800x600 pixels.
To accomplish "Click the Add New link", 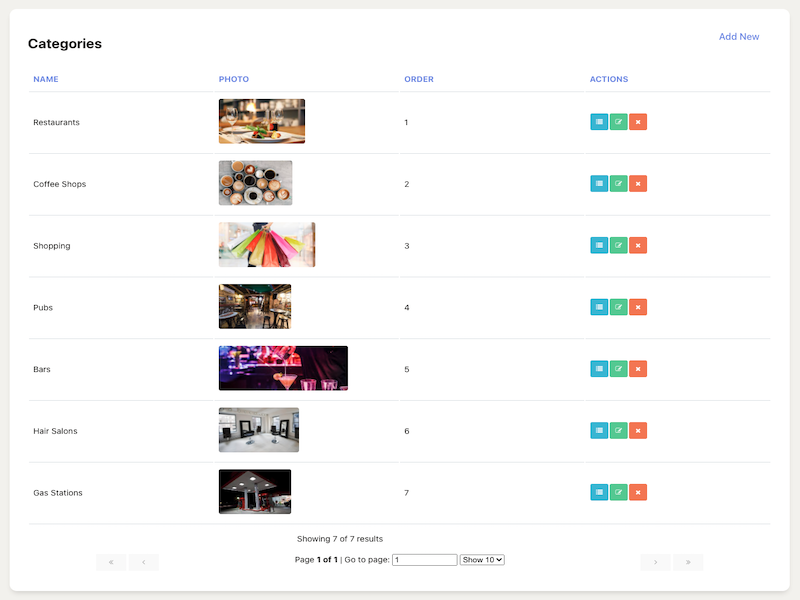I will point(739,37).
